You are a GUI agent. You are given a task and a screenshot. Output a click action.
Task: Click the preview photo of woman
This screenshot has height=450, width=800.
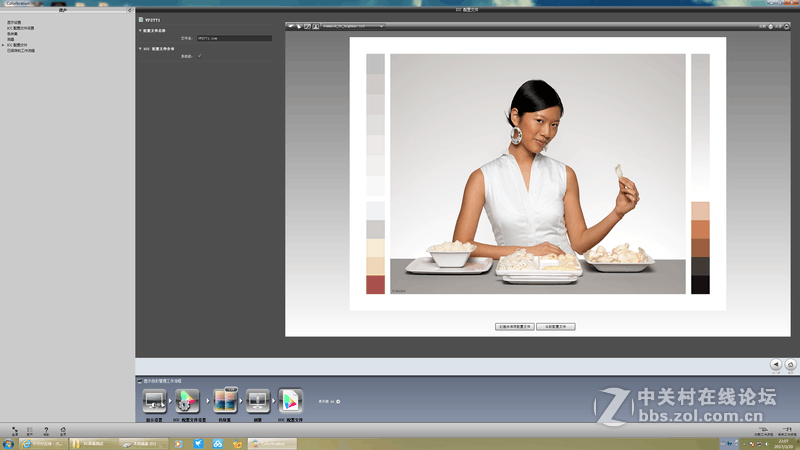pyautogui.click(x=538, y=173)
